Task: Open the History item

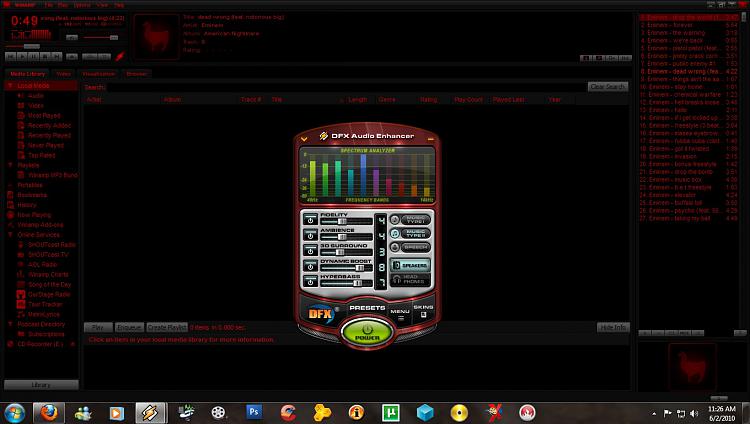Action: (27, 205)
